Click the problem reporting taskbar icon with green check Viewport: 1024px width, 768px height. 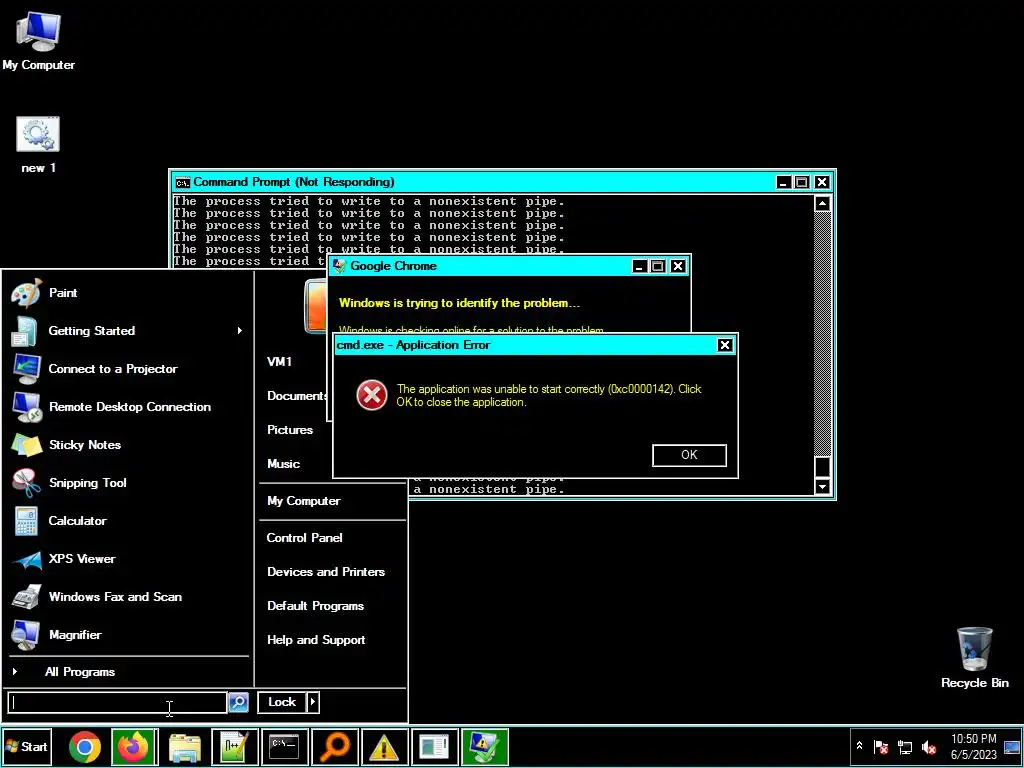[484, 747]
